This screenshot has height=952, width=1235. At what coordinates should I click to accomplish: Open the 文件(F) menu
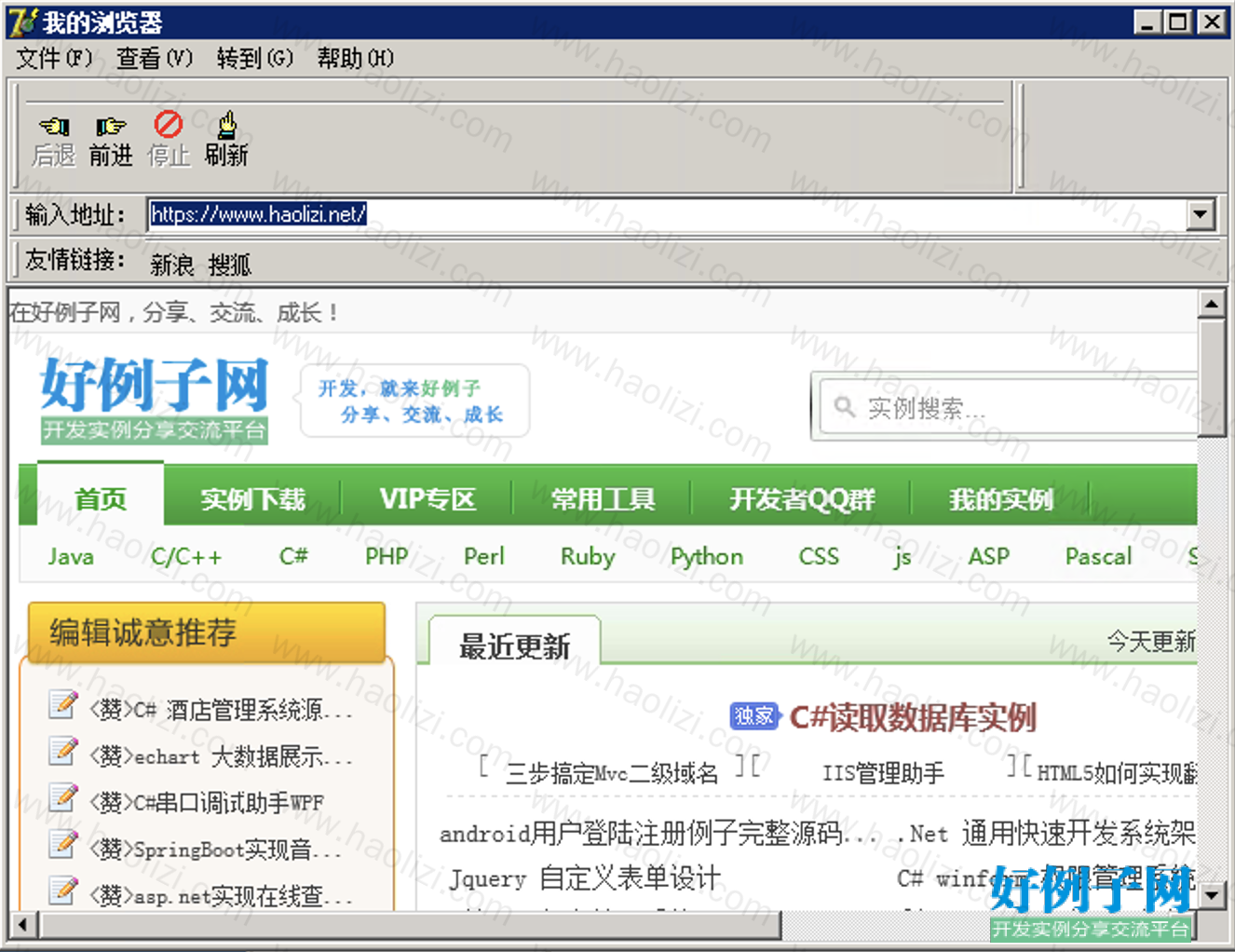[x=54, y=59]
